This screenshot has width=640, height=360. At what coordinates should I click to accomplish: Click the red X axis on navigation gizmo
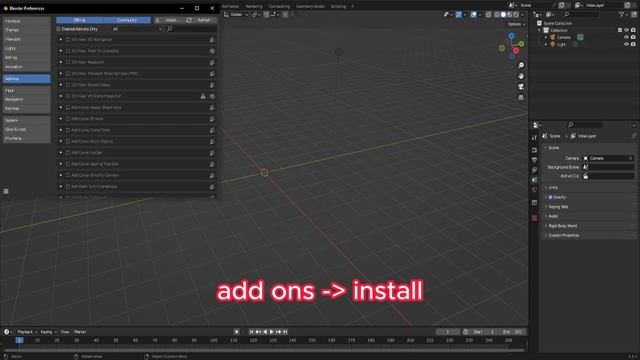tap(516, 51)
